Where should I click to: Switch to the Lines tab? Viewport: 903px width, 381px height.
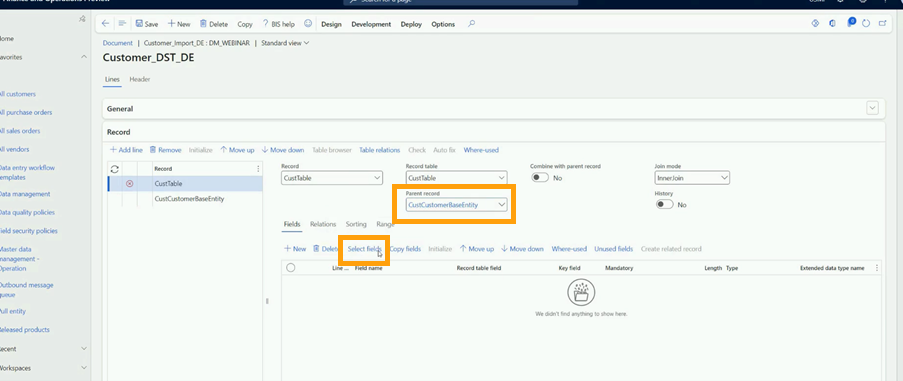[x=112, y=79]
